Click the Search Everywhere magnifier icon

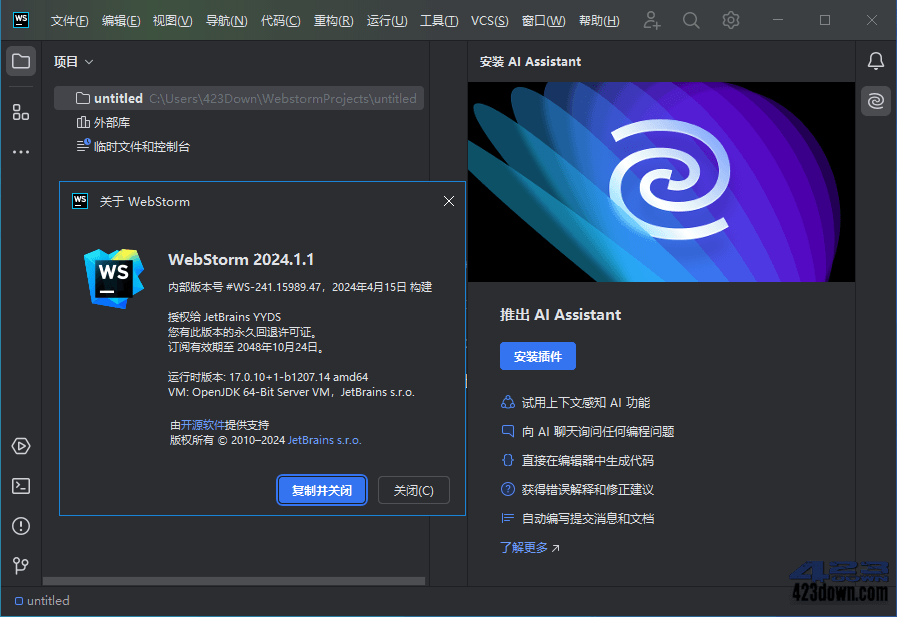click(x=691, y=19)
